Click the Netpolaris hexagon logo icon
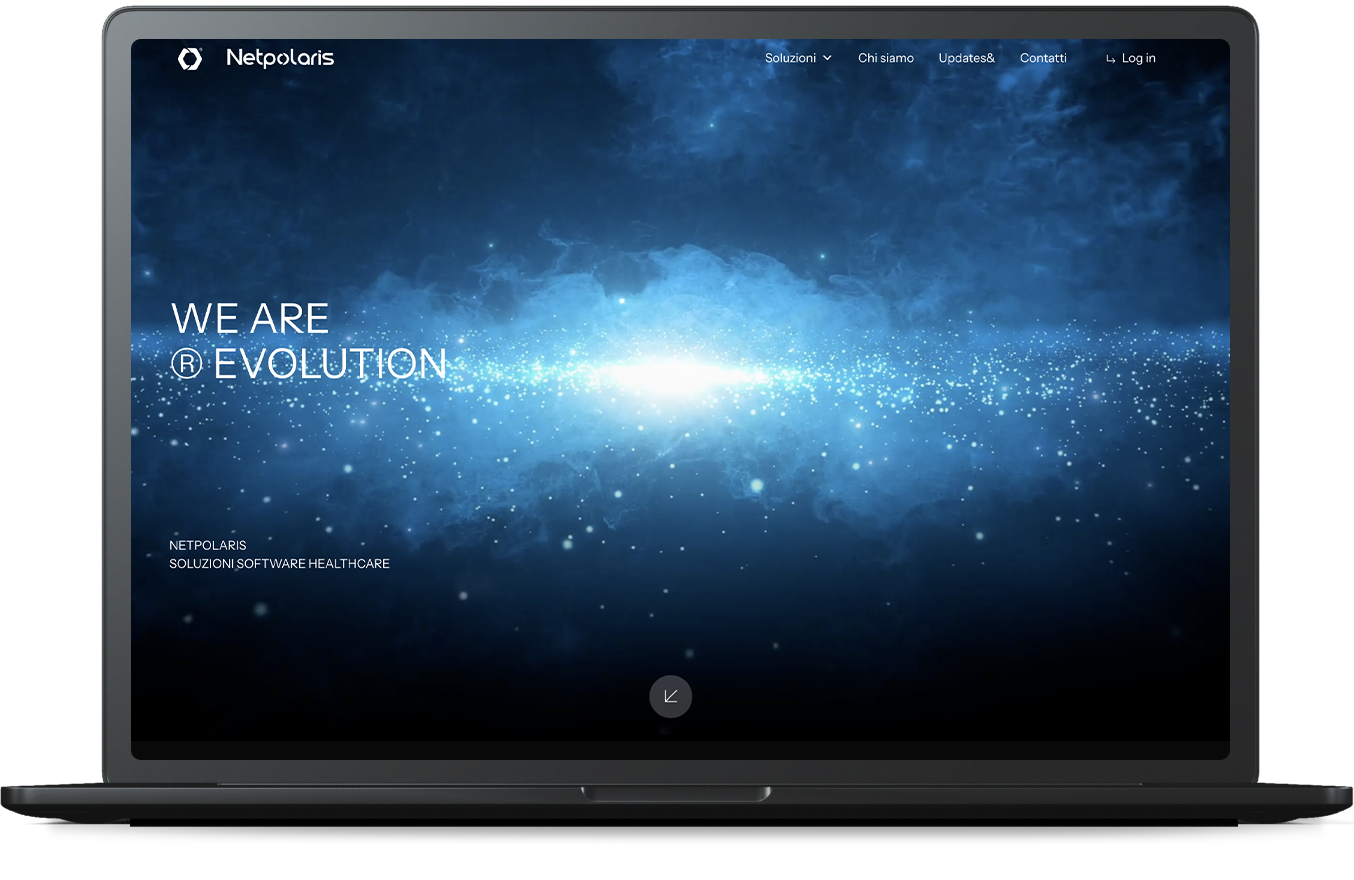 pyautogui.click(x=189, y=59)
